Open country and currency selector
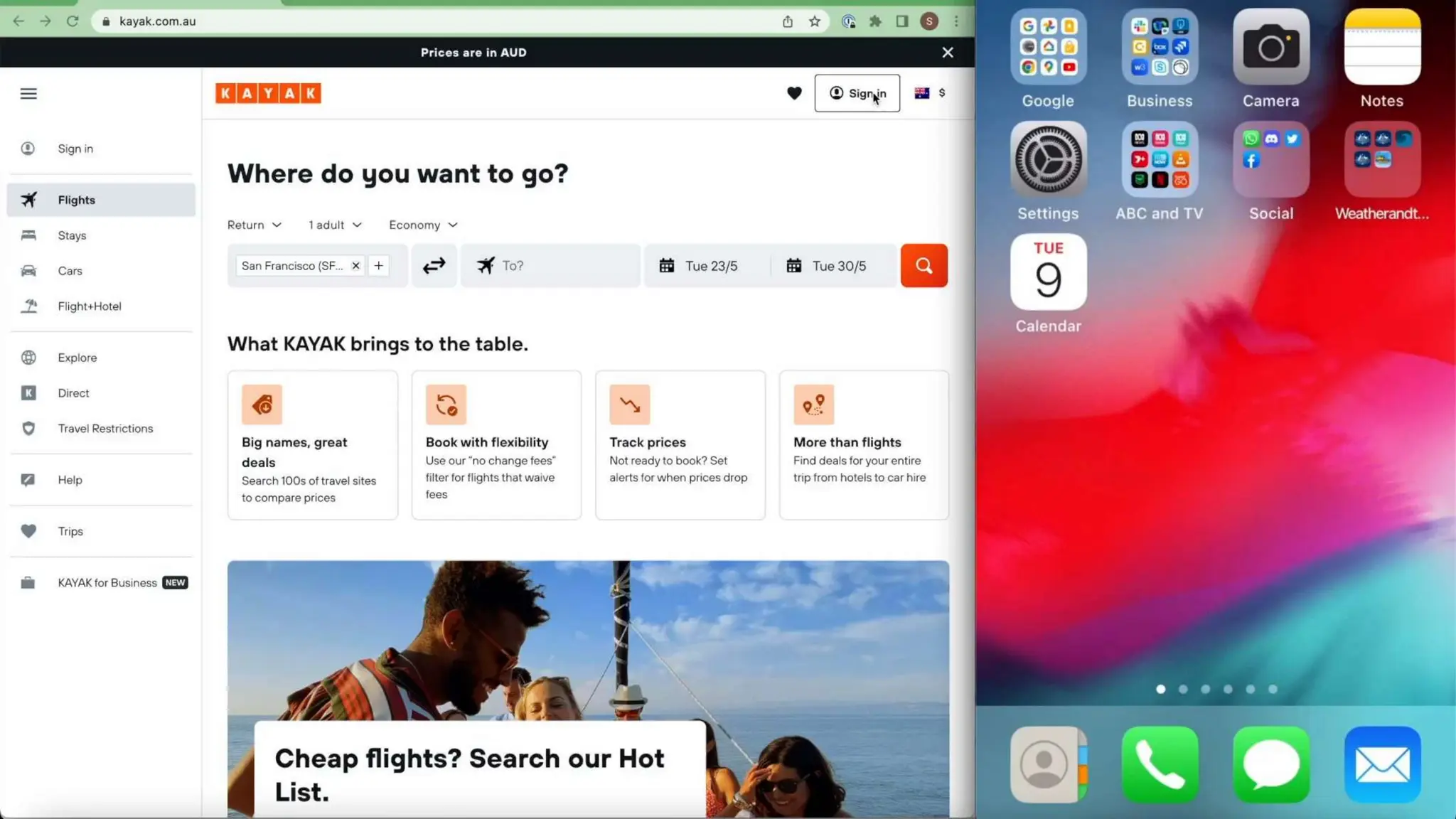Screen dimensions: 1456x819 click(x=930, y=93)
